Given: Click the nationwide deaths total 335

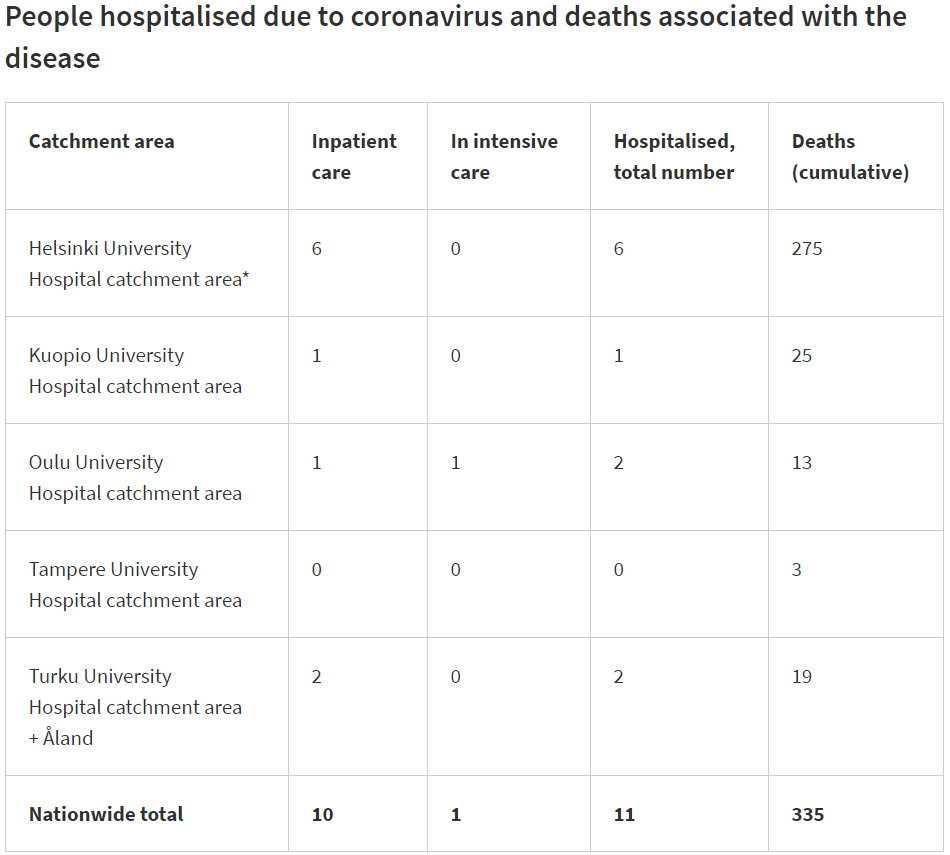Looking at the screenshot, I should coord(808,814).
